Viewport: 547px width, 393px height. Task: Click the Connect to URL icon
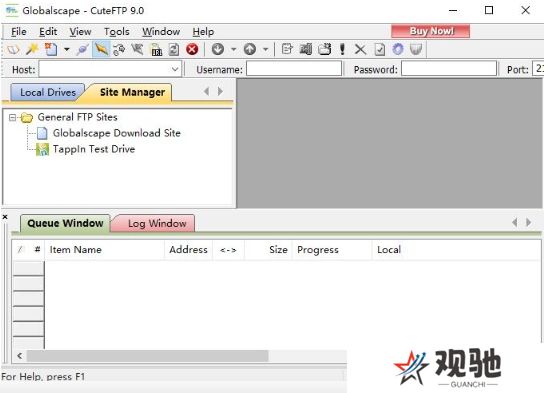[156, 50]
